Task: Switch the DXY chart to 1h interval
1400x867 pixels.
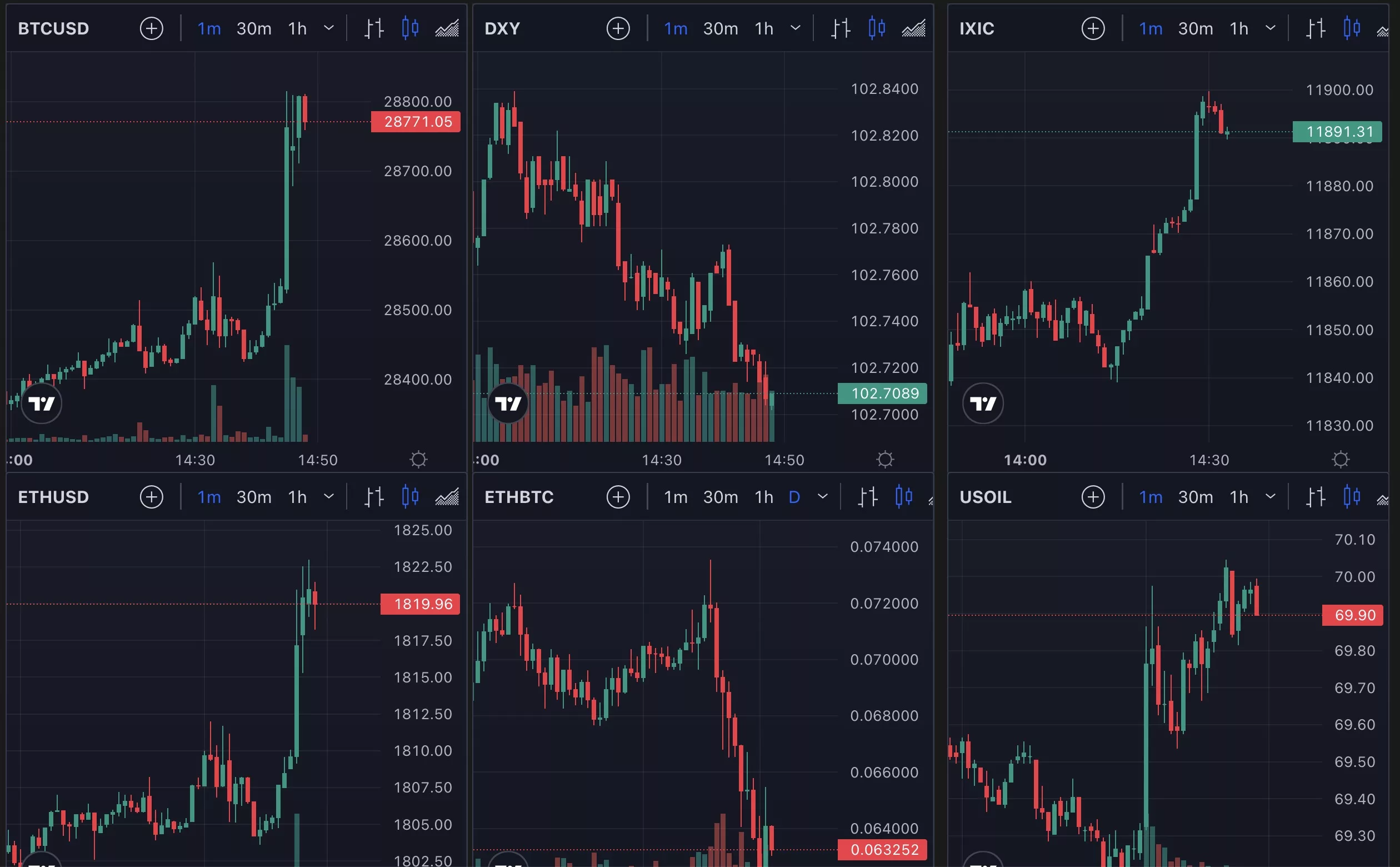Action: point(764,29)
